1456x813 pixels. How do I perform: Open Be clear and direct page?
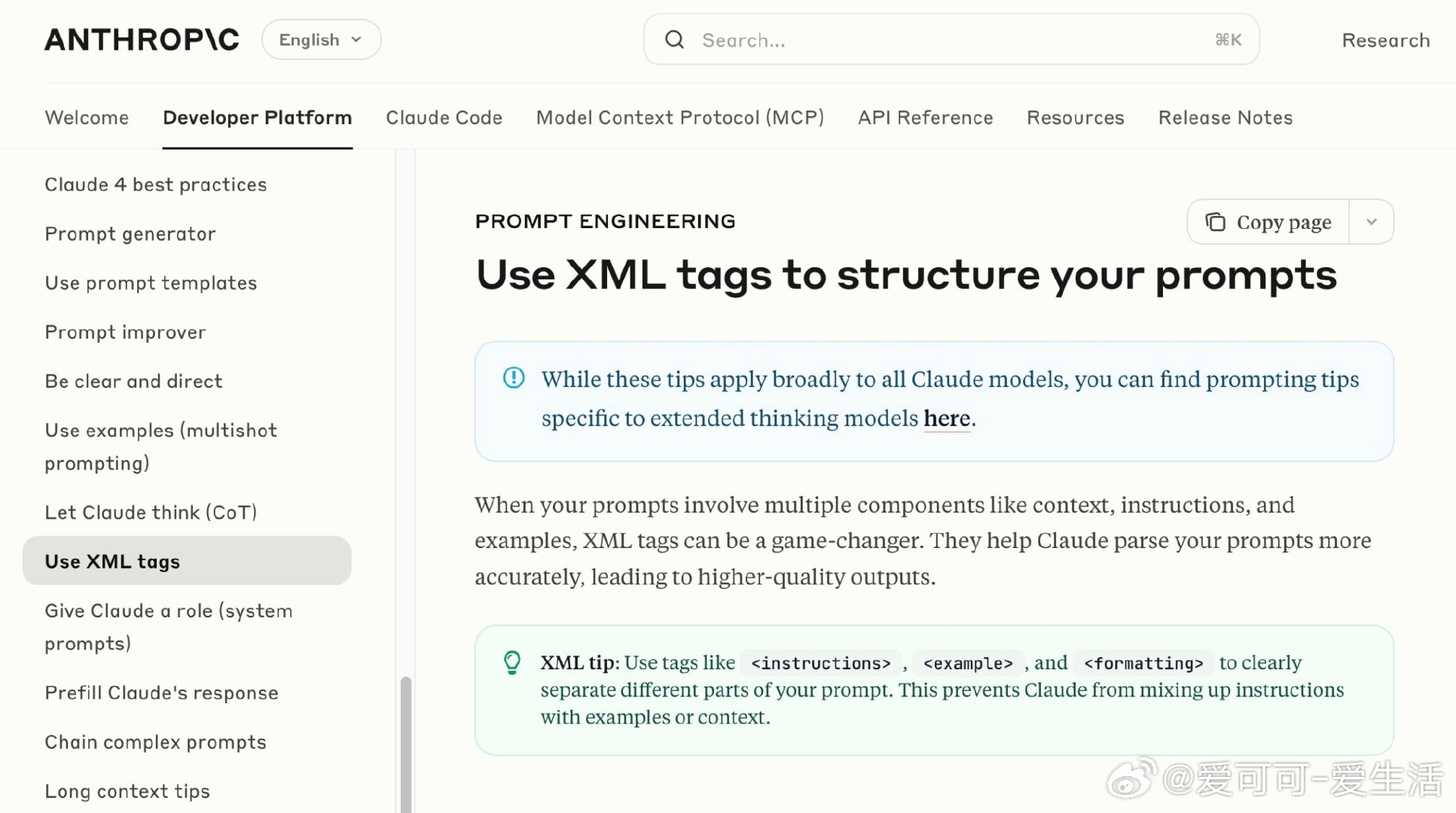coord(133,382)
